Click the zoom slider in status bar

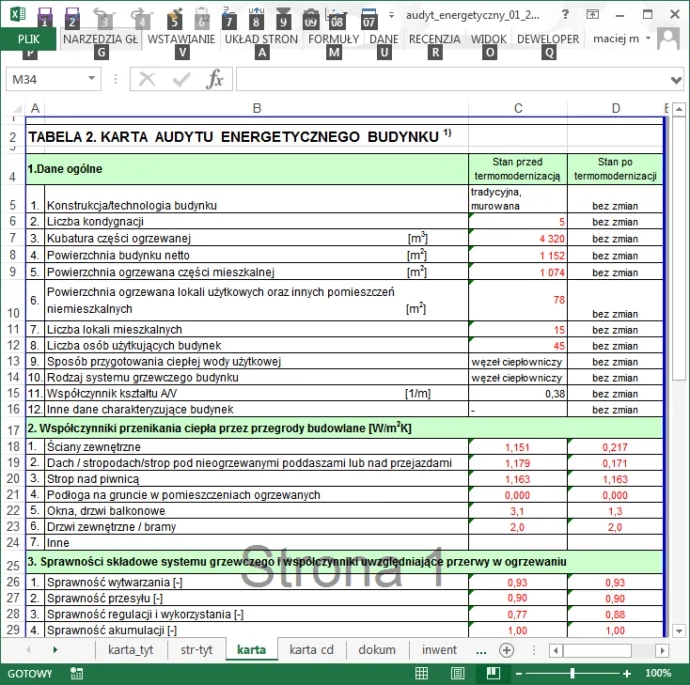pos(573,674)
